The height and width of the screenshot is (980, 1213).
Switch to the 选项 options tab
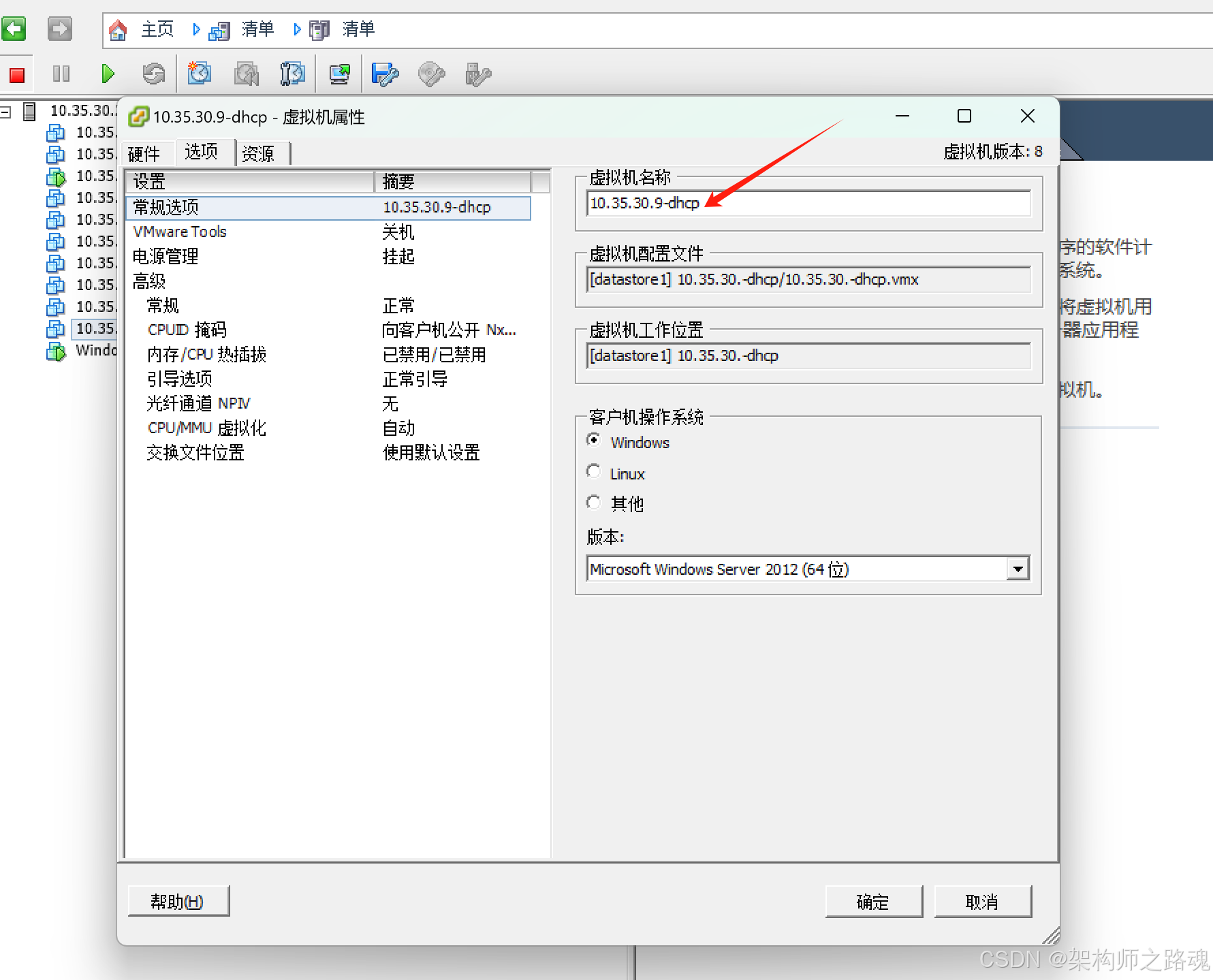[x=202, y=151]
